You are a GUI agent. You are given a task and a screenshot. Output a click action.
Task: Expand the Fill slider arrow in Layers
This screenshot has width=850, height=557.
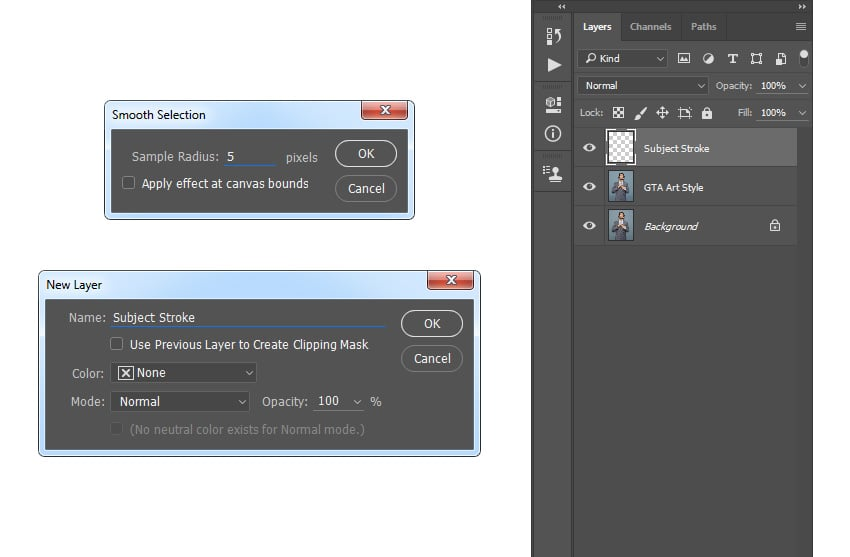pos(802,113)
